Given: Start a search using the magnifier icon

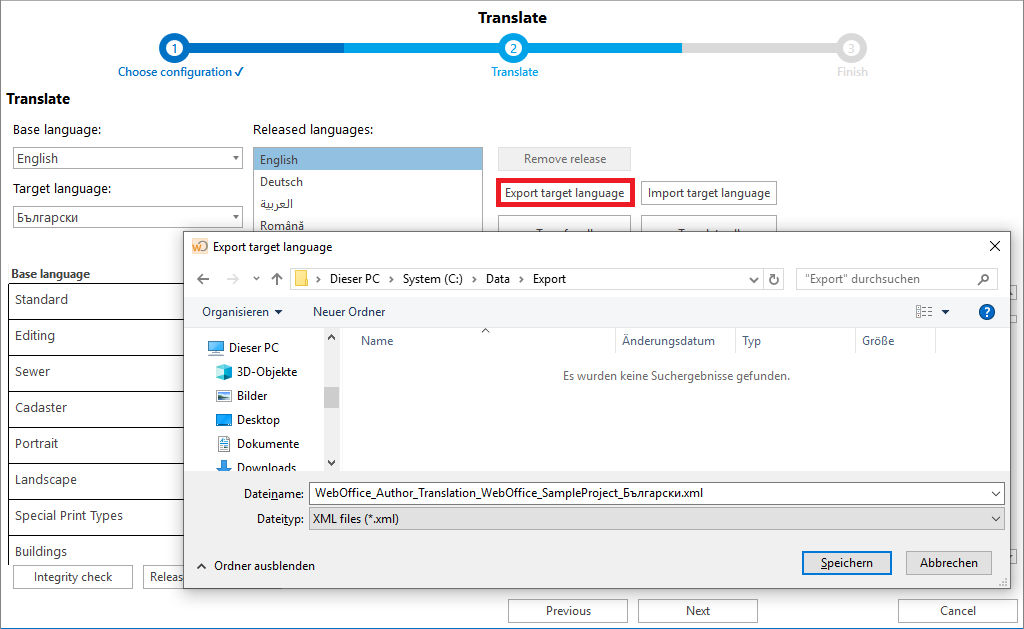Looking at the screenshot, I should click(981, 279).
